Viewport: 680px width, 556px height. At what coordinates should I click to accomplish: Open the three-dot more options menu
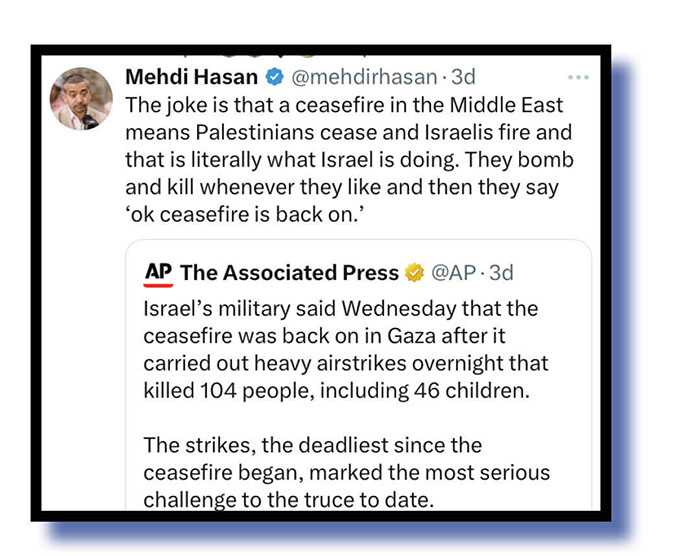[x=577, y=77]
